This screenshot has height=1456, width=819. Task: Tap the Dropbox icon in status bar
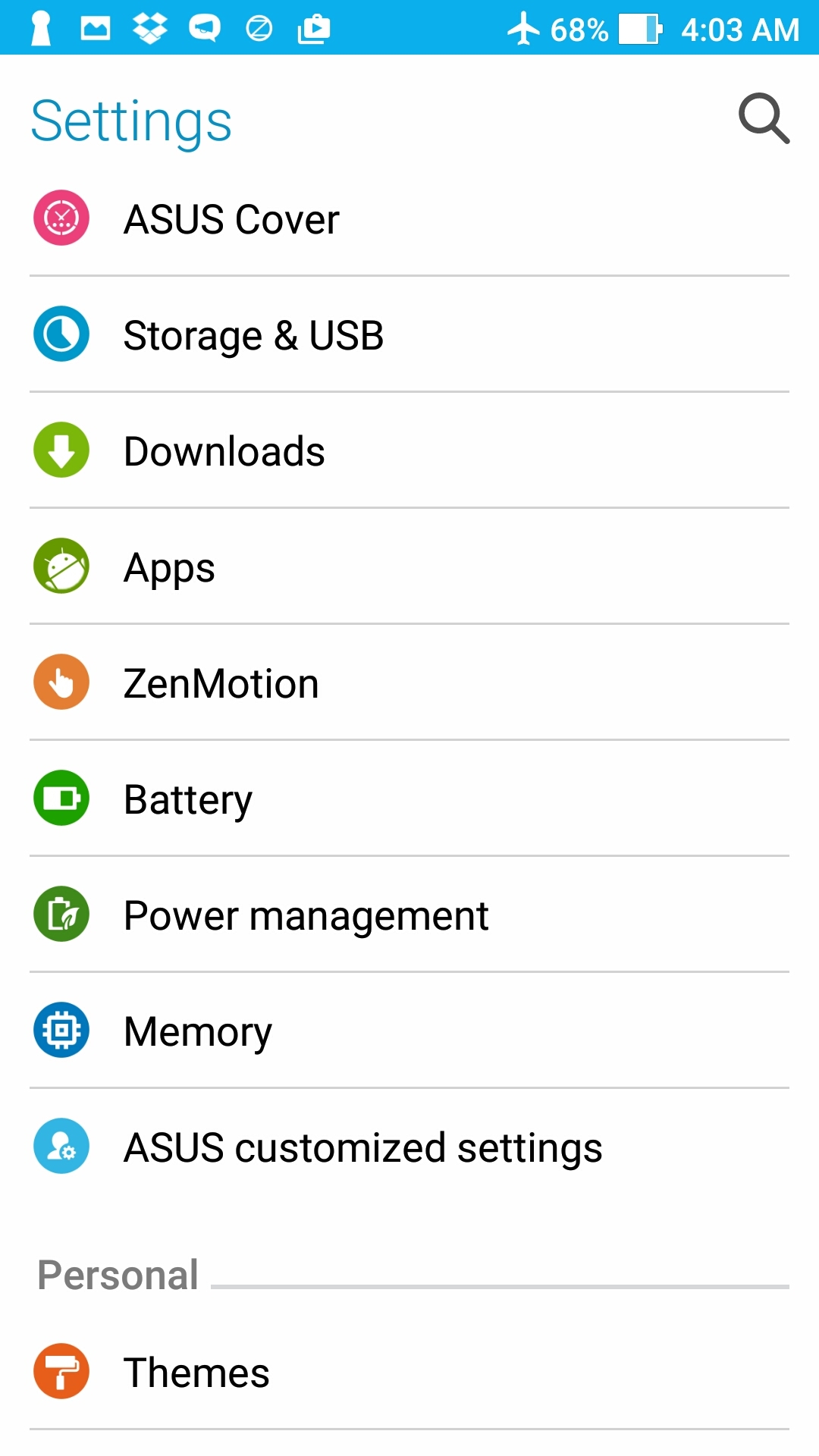[x=150, y=29]
